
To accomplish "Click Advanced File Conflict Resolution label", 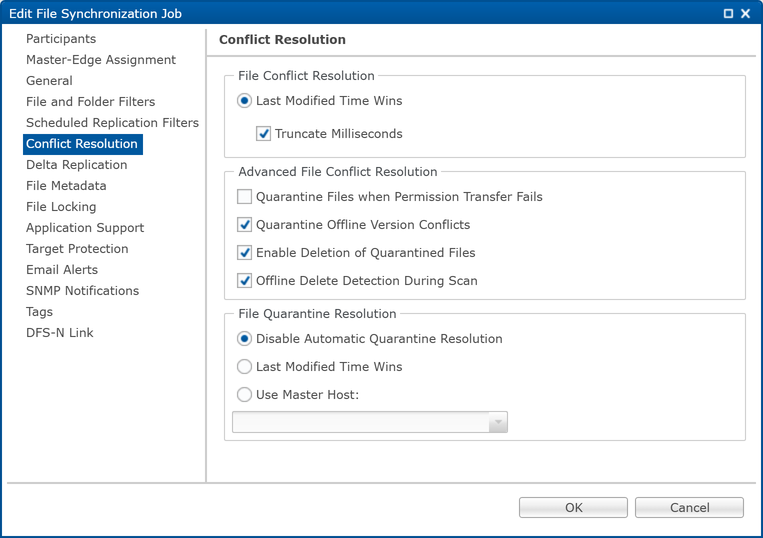I will coord(338,172).
